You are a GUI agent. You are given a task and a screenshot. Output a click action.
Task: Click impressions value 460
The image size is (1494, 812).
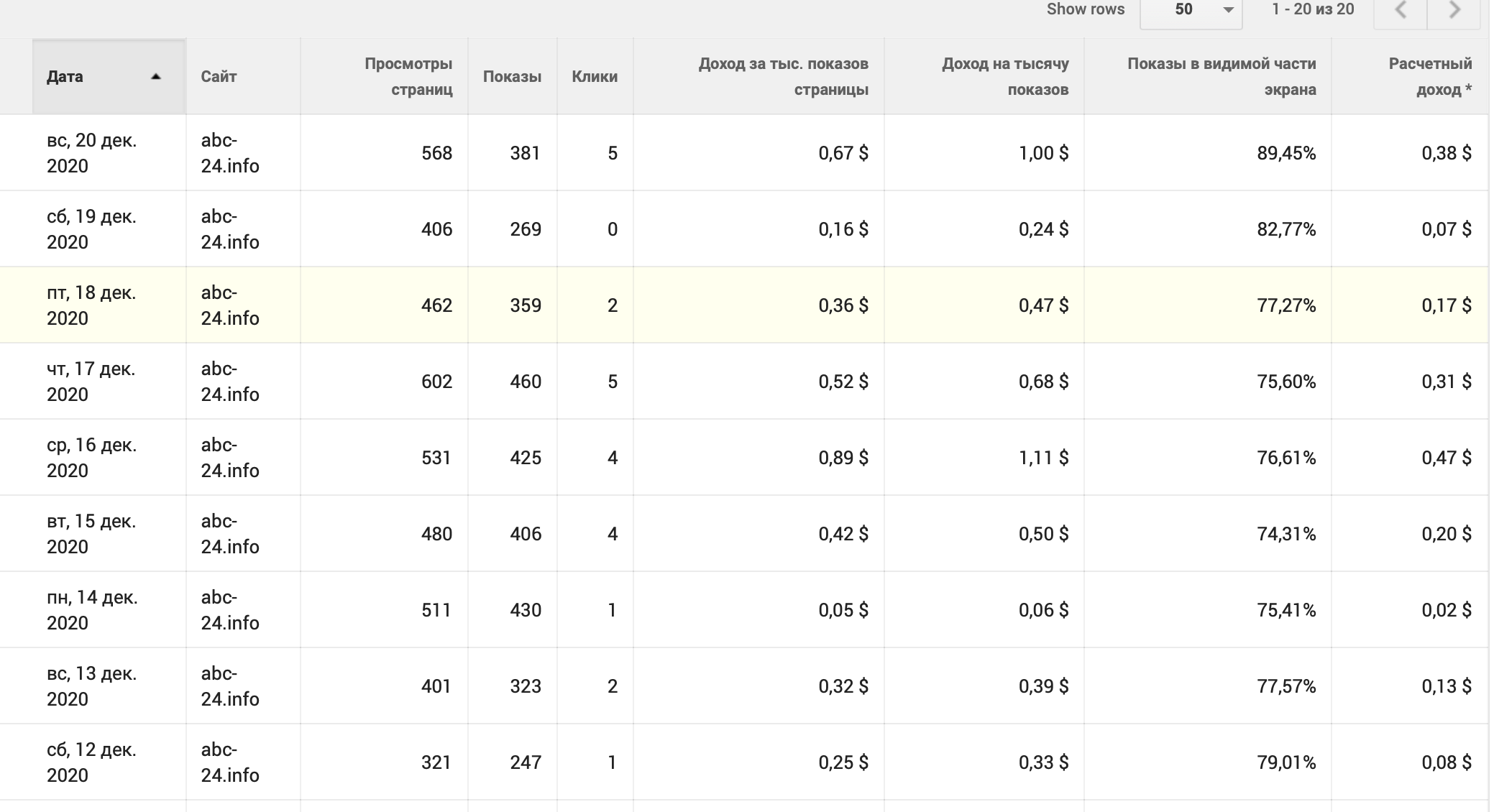(526, 382)
